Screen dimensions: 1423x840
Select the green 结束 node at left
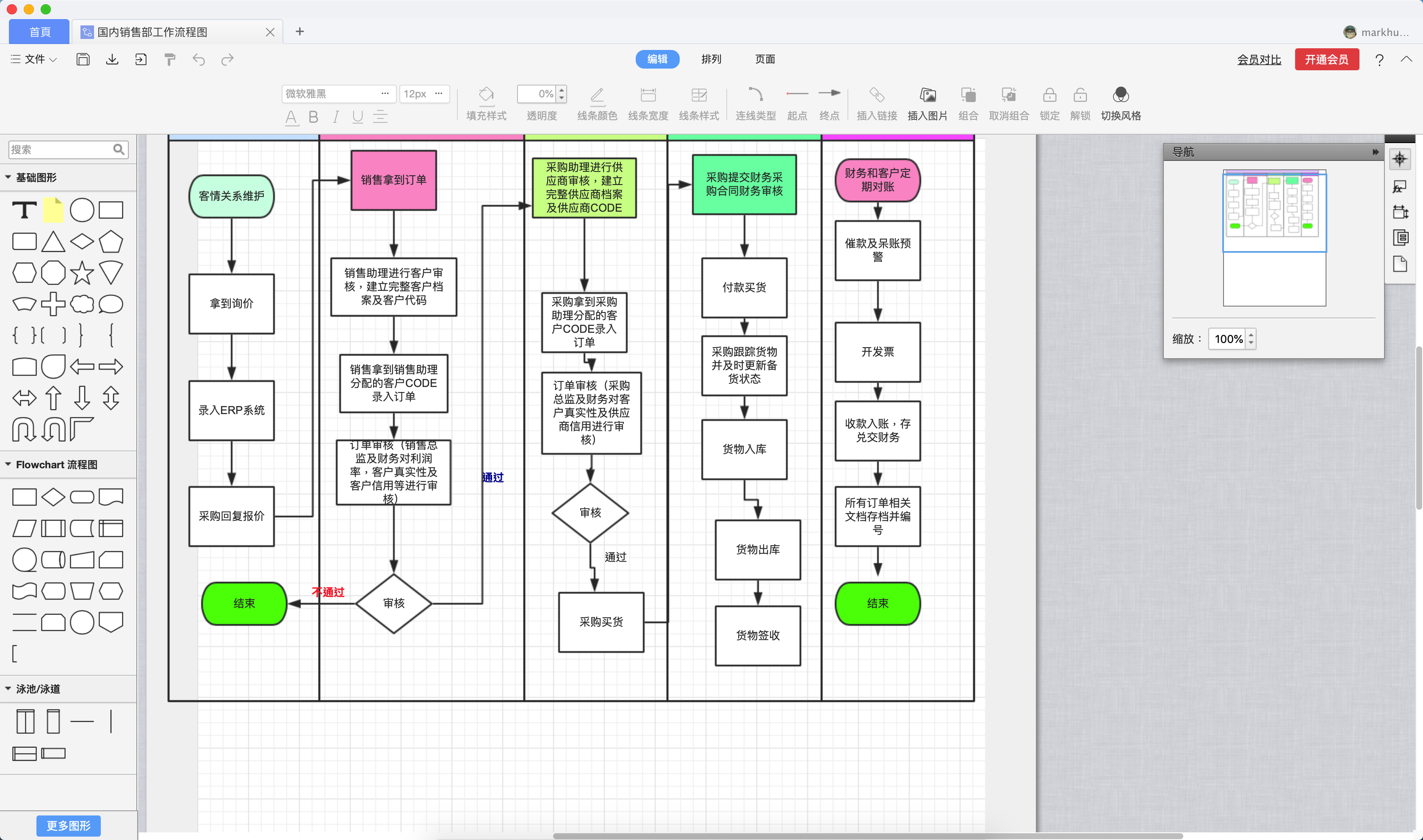[x=244, y=603]
